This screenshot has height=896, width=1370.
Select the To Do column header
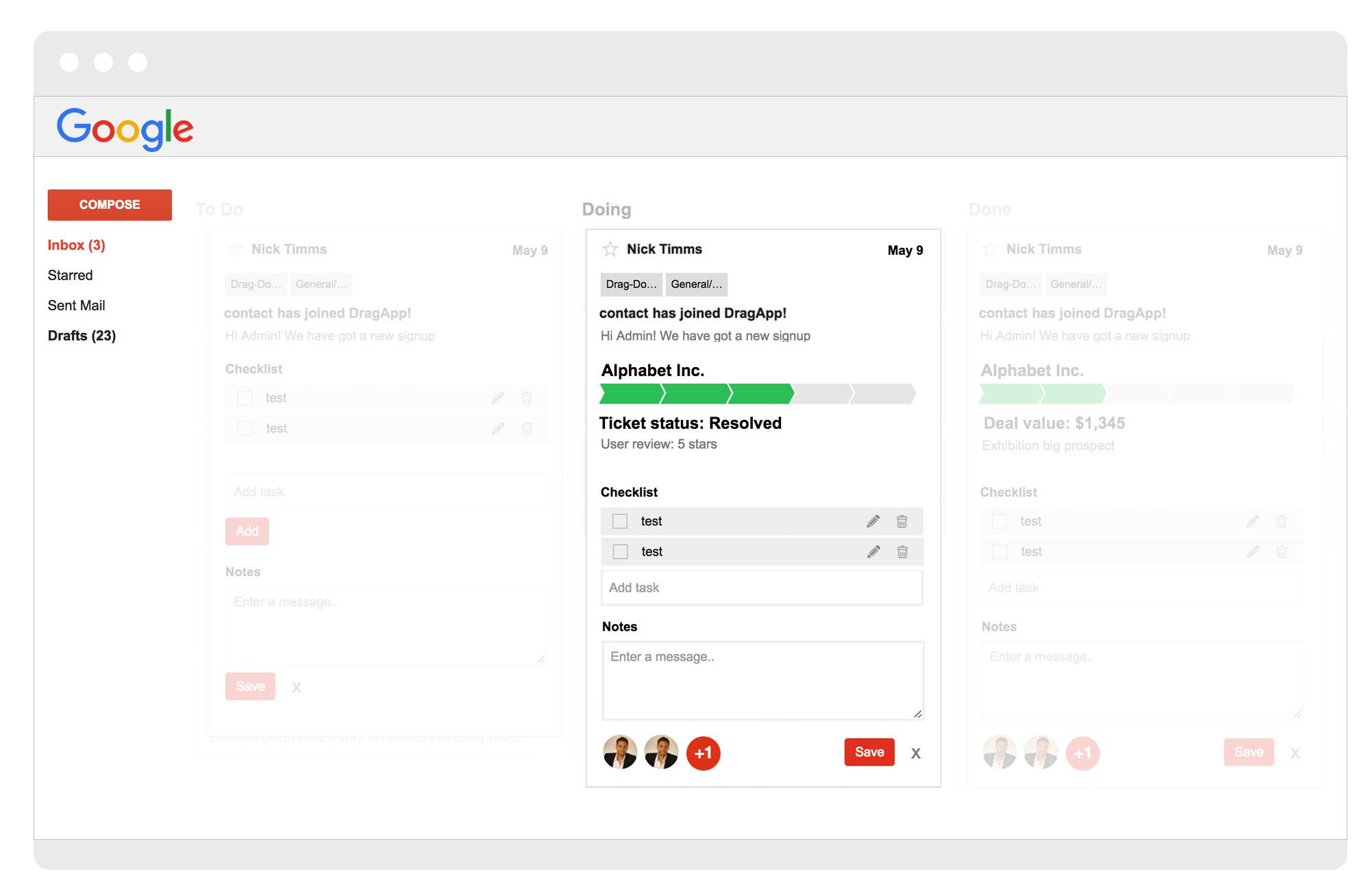(219, 210)
